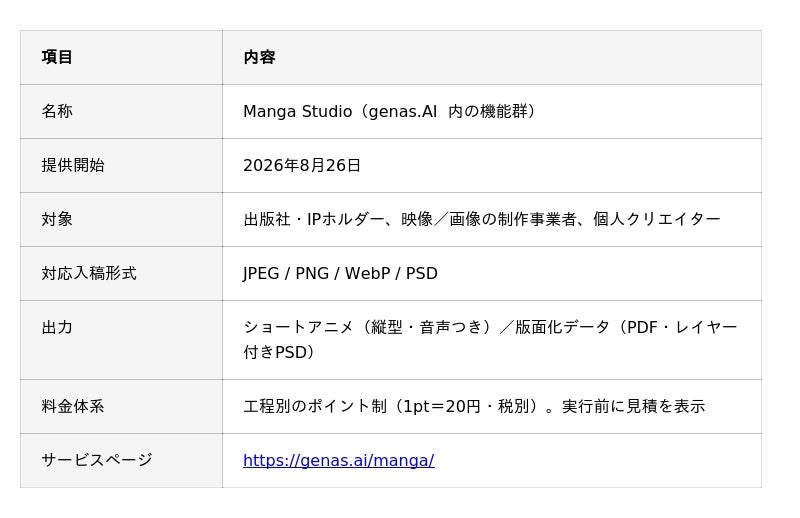
Task: Click the Manga Studio name cell
Action: pyautogui.click(x=492, y=111)
